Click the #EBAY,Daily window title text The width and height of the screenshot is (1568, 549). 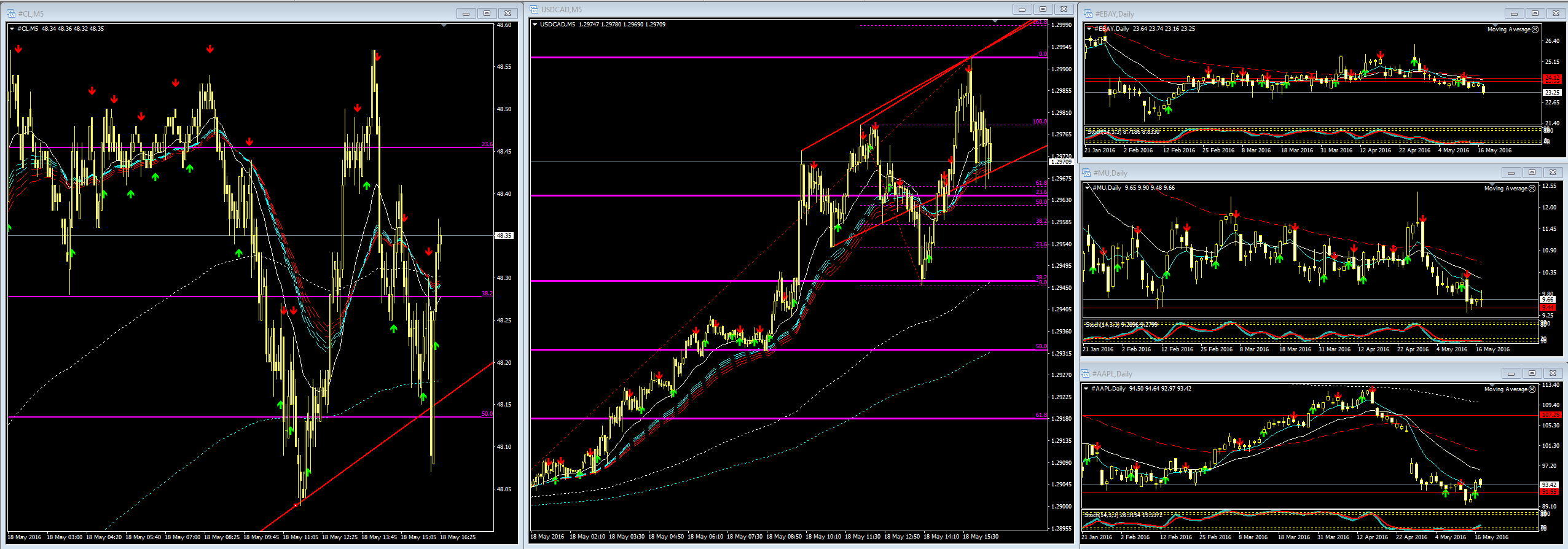pos(1115,14)
